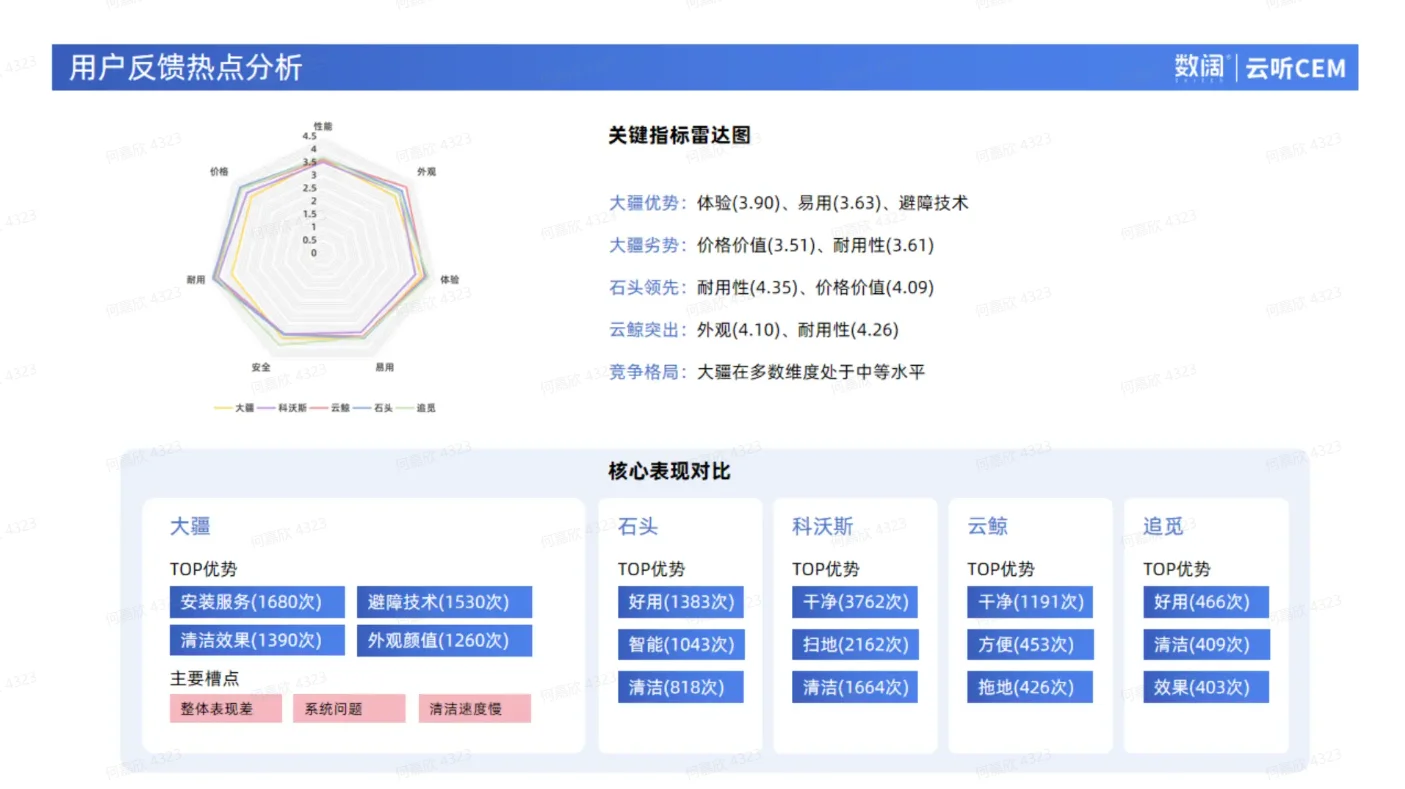Select the 价格 axis label on the radar chart

pos(219,171)
